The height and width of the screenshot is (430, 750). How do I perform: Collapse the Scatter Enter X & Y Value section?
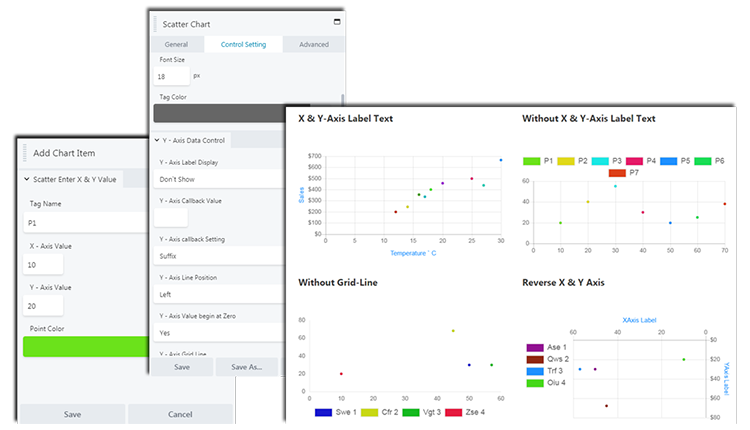click(26, 179)
